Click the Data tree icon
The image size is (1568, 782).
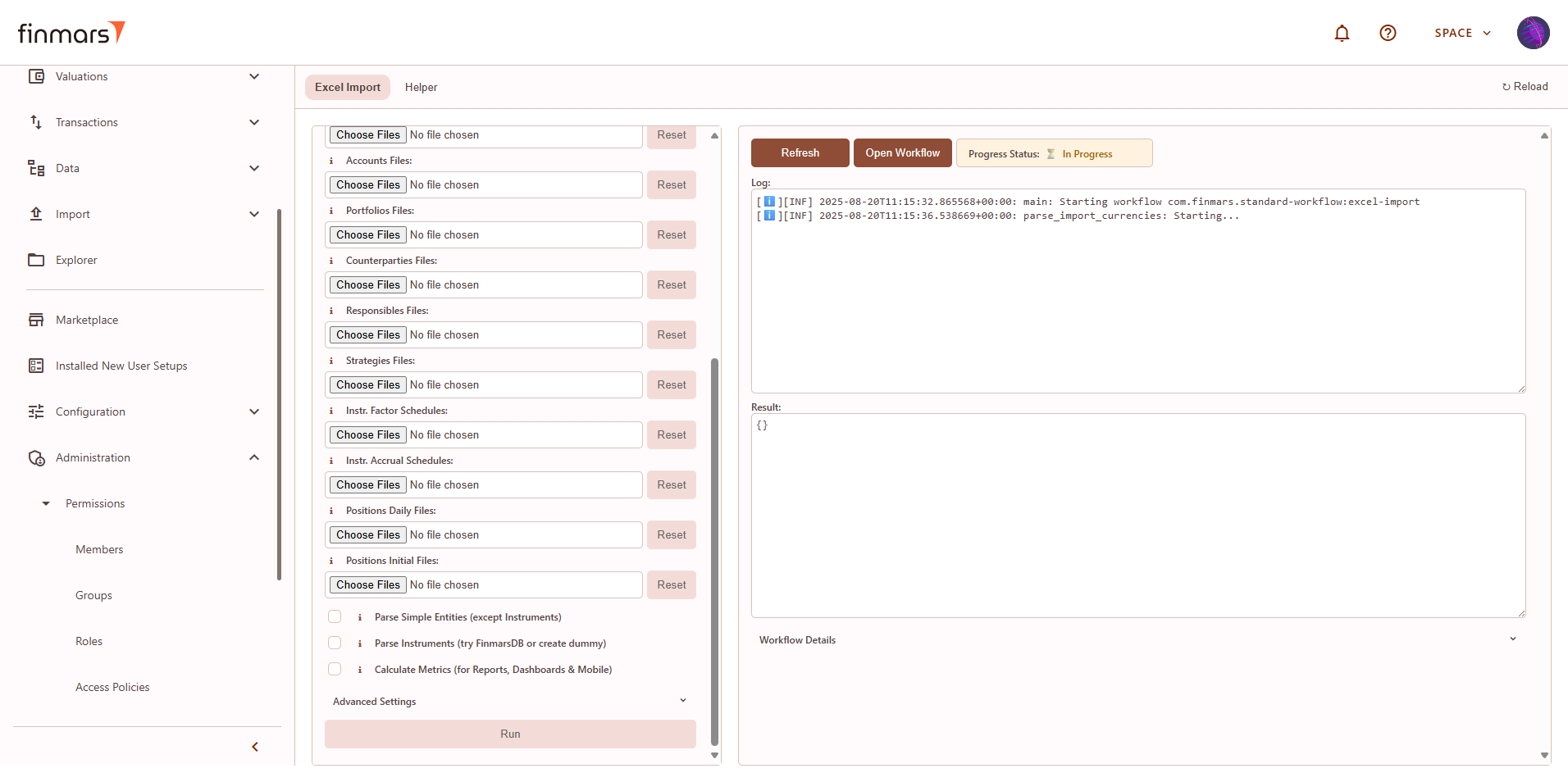click(x=36, y=168)
